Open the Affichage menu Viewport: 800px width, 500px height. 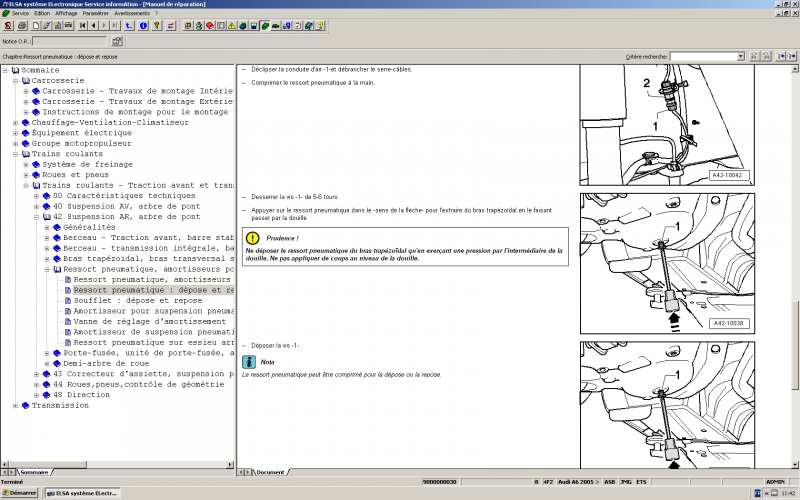coord(65,13)
